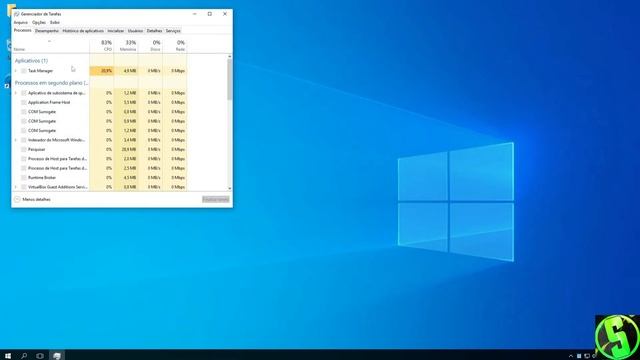Click the Aplicativo de subsistema process icon
640x360 pixels.
click(x=24, y=93)
